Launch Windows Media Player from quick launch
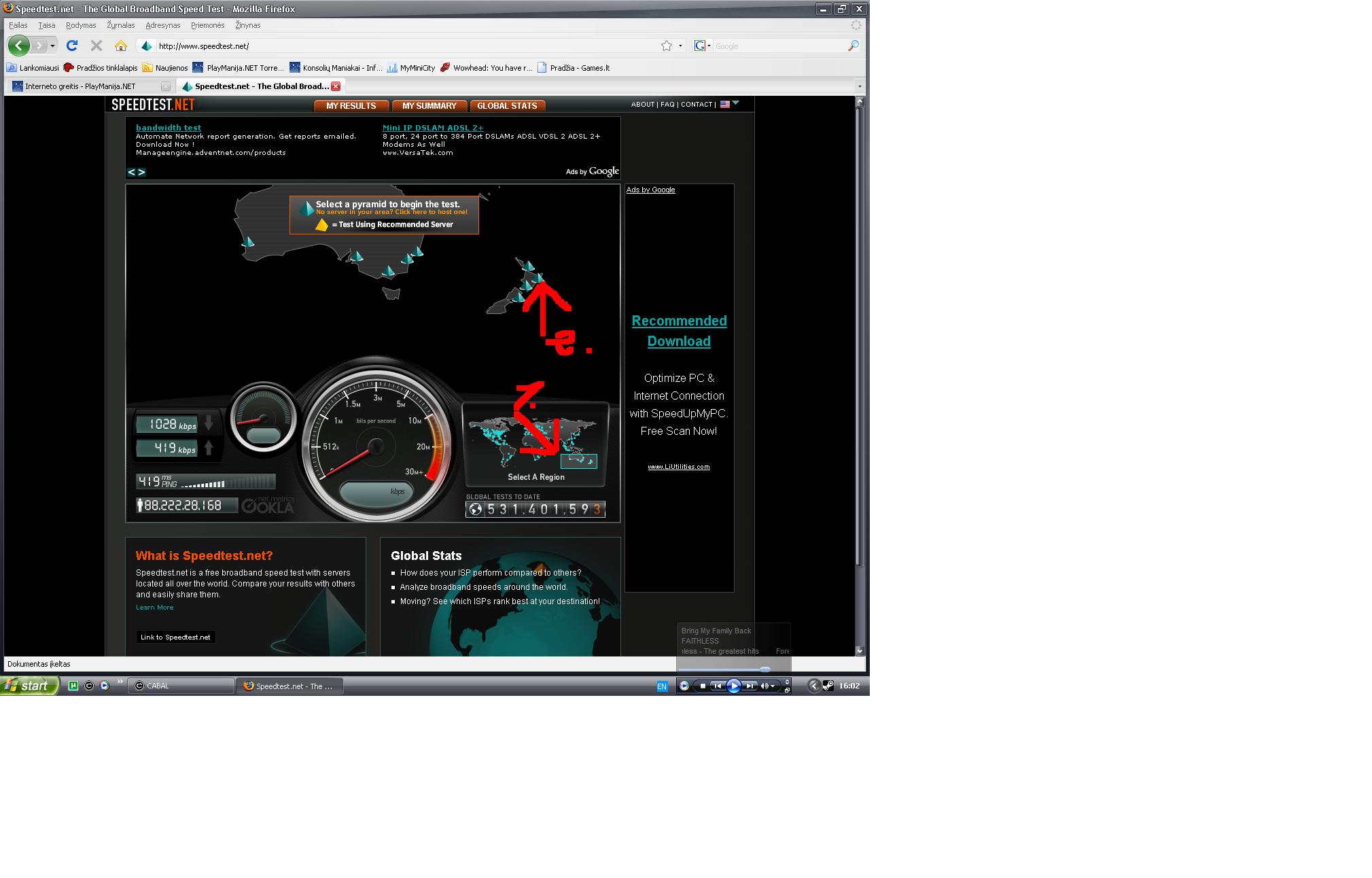Viewport: 1372px width, 878px height. pos(104,686)
